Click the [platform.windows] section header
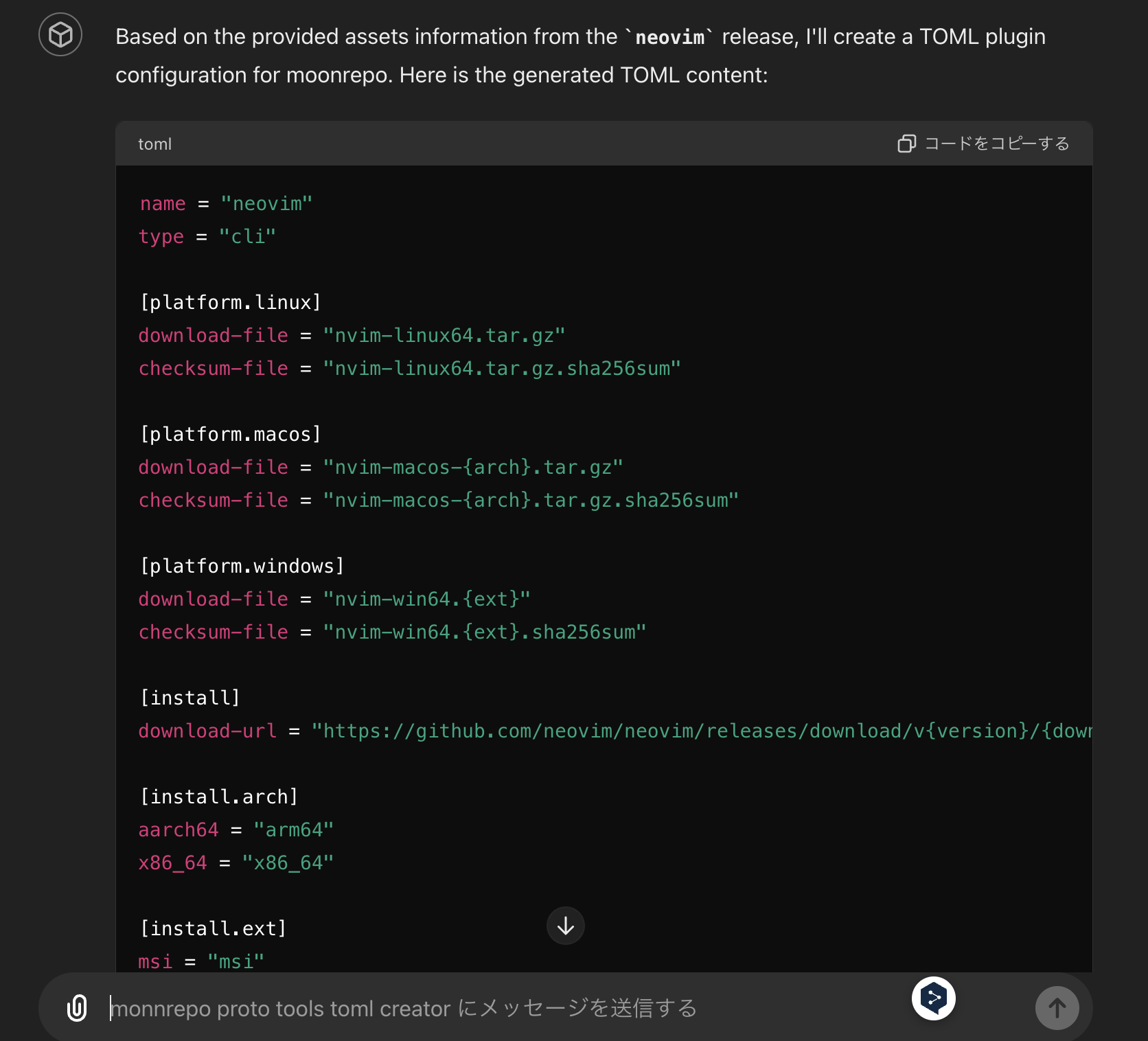Viewport: 1148px width, 1041px height. pos(242,567)
